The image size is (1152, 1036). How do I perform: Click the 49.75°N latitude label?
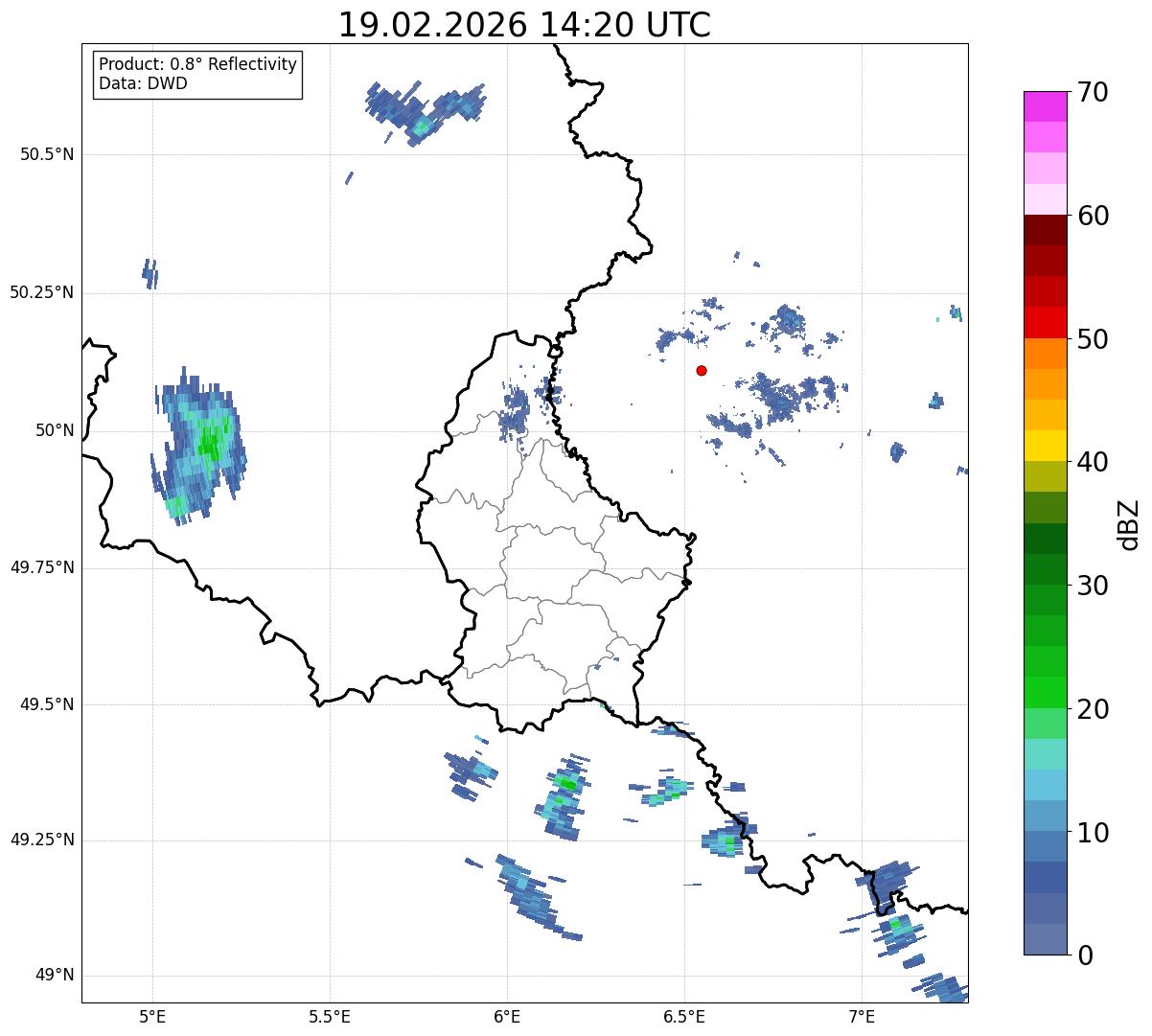coord(42,567)
